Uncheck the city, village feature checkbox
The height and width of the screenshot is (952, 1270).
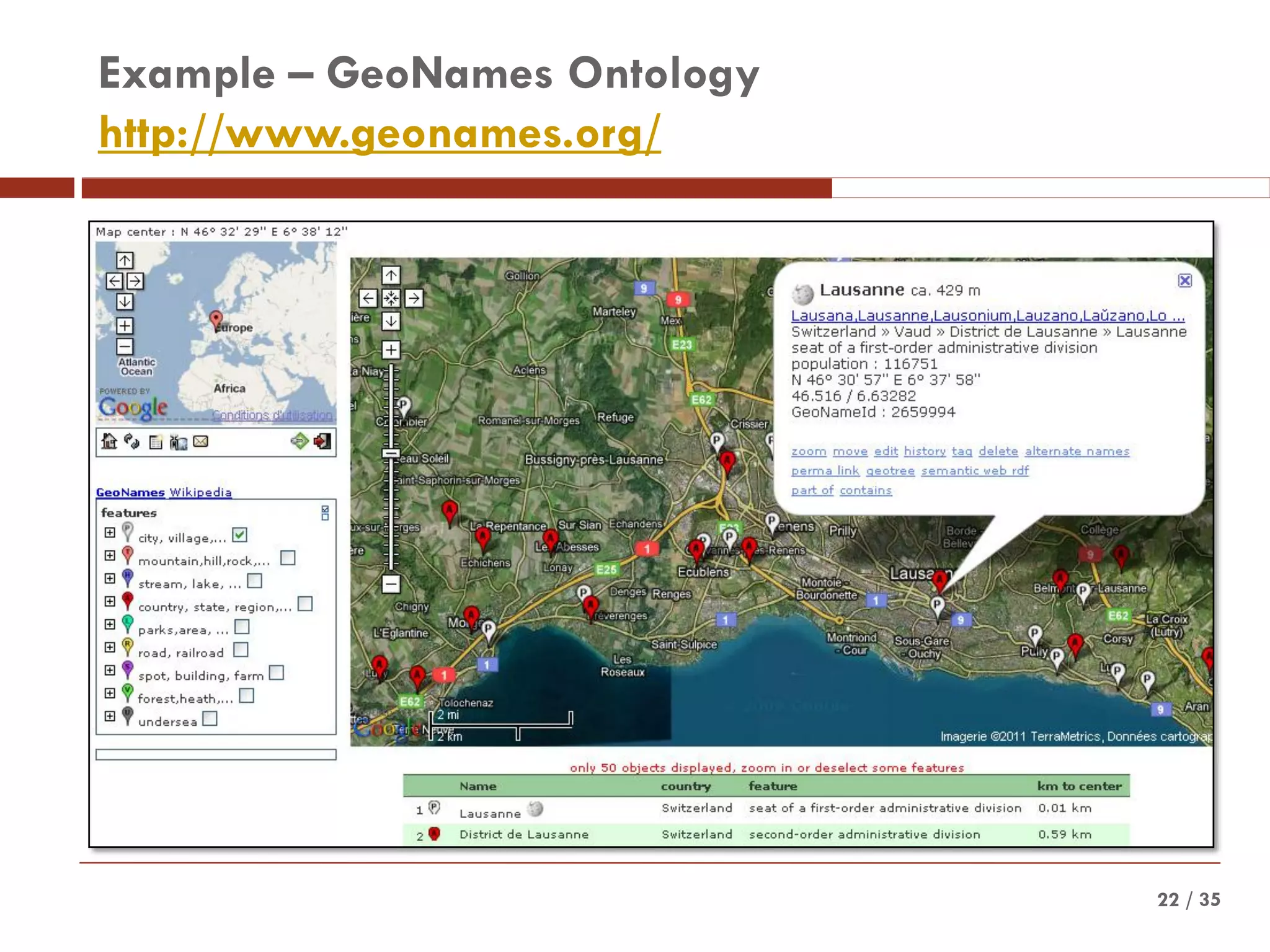pyautogui.click(x=240, y=534)
